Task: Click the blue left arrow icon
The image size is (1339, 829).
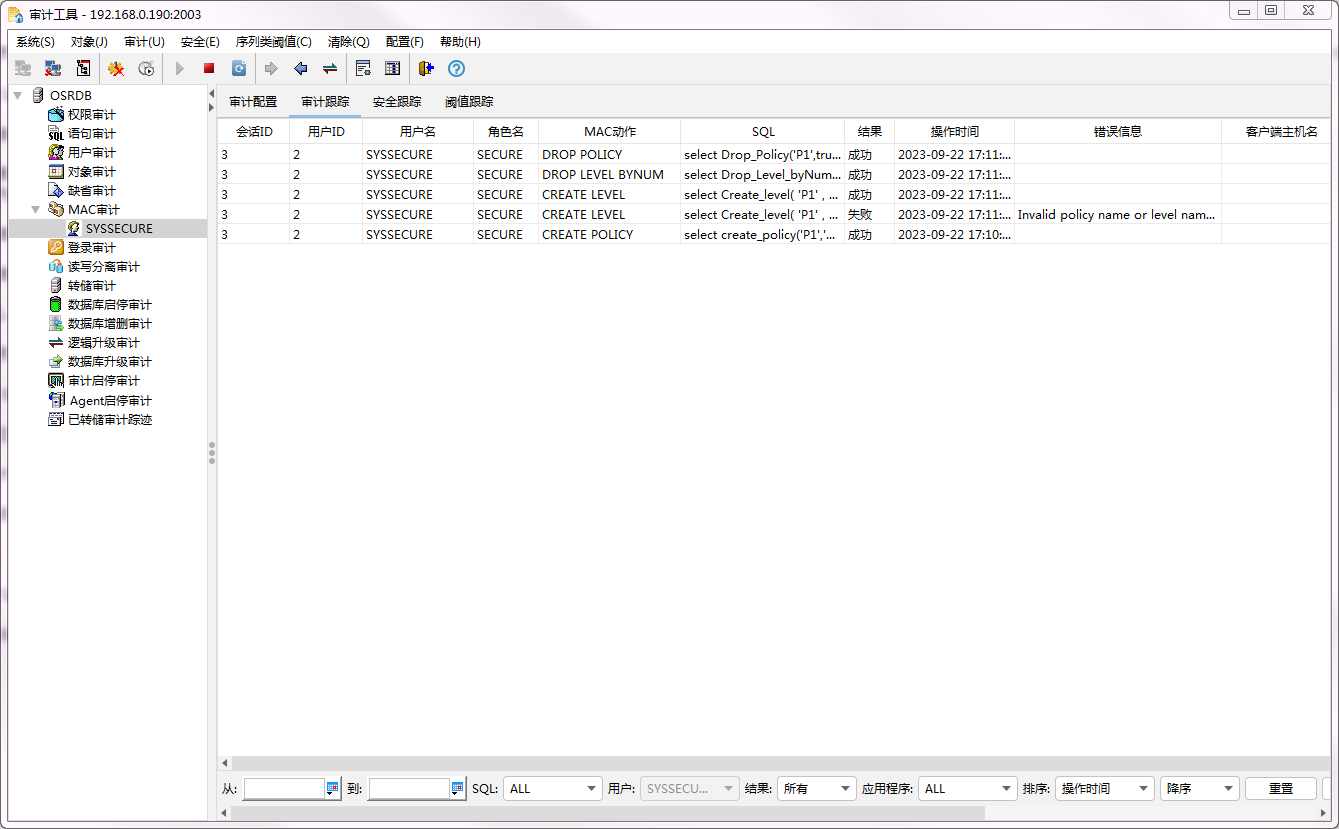Action: pos(300,69)
